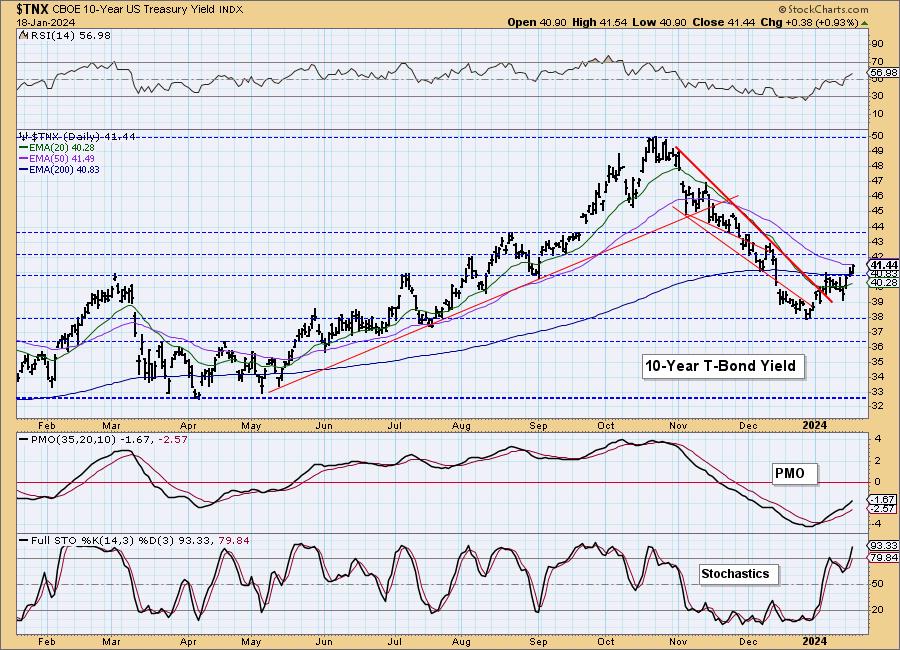Click the 41.44 price tag on right axis
Screen dimensions: 900x650
click(884, 265)
